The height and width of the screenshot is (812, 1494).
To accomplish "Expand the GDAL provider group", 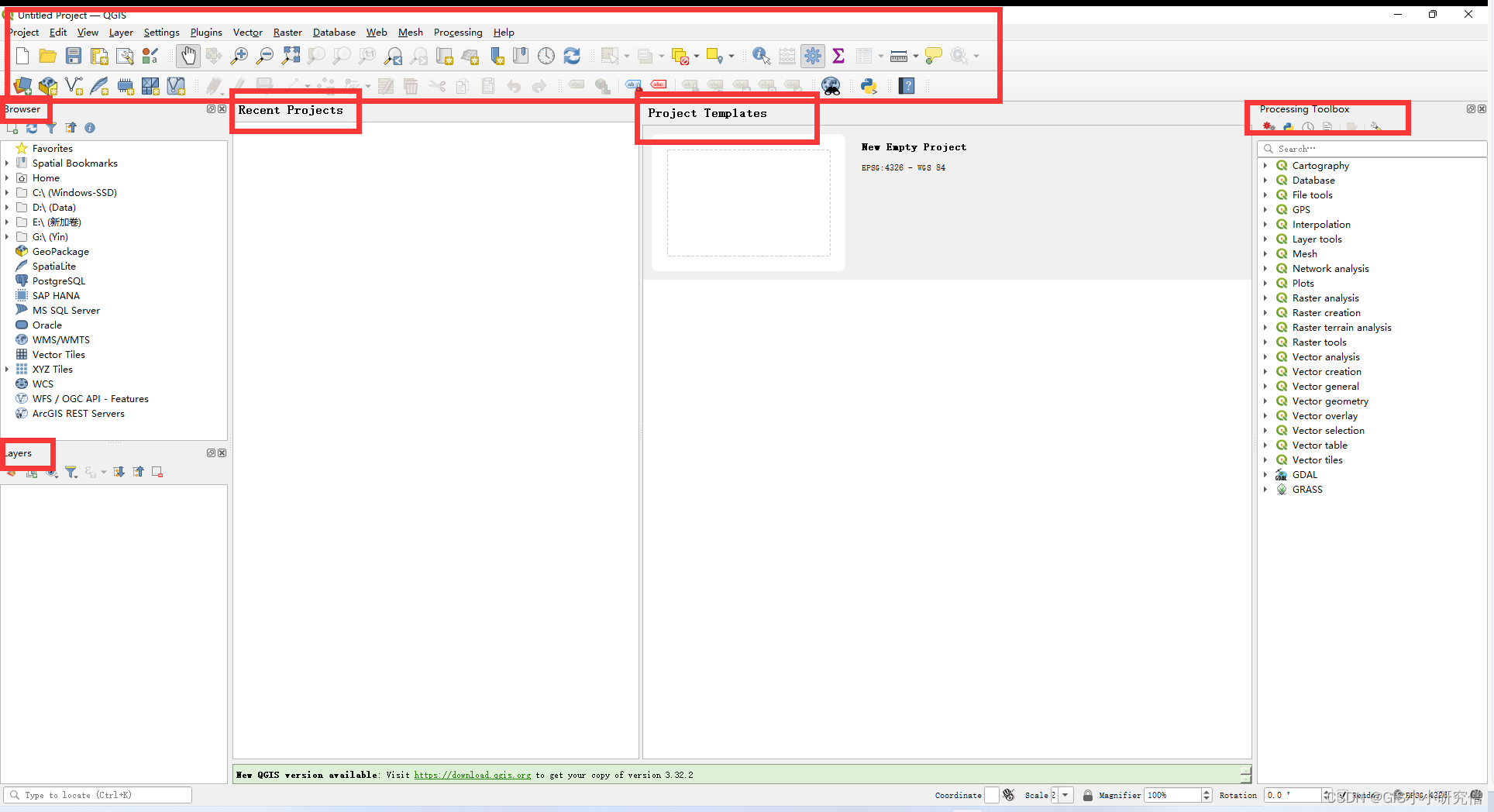I will pyautogui.click(x=1265, y=475).
